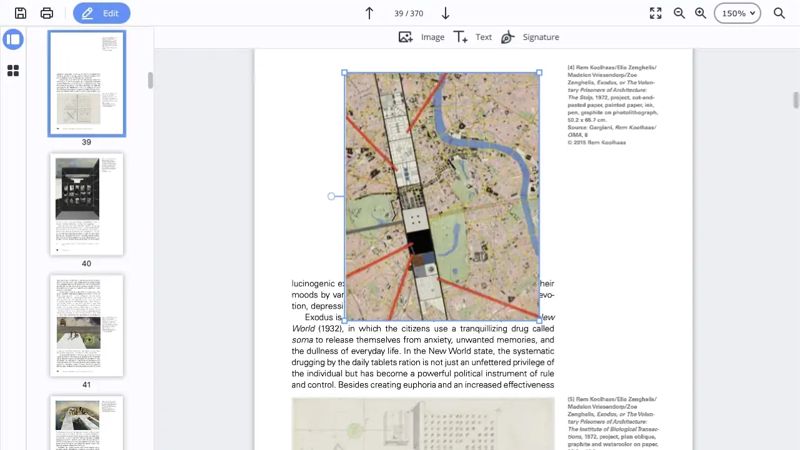Open the 150% zoom dropdown
Viewport: 800px width, 450px height.
coord(737,13)
